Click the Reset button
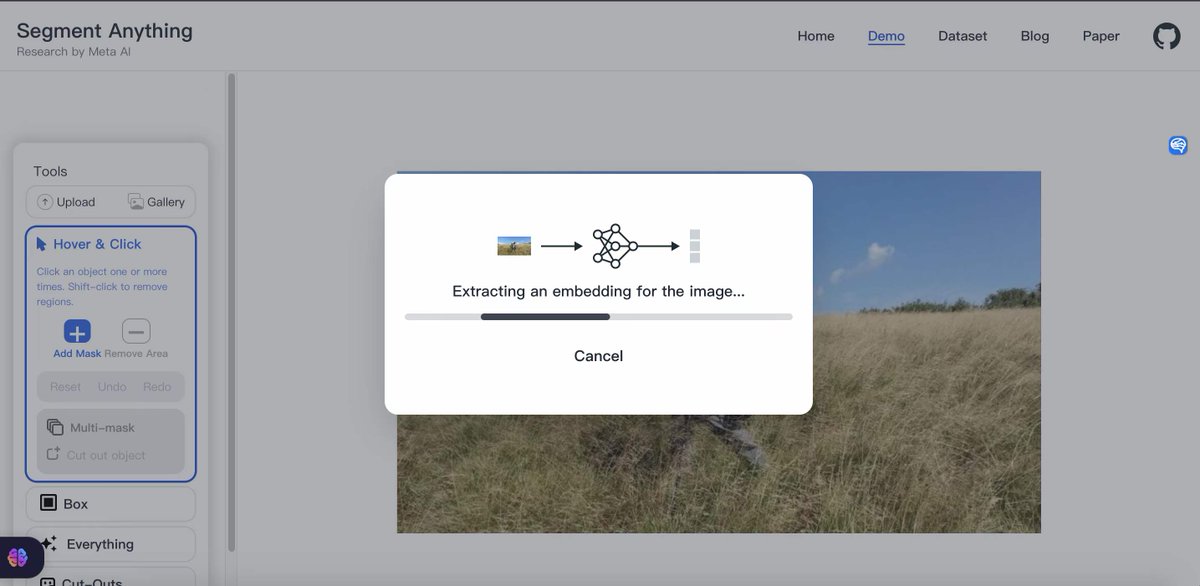Screen dimensions: 1200x586 66,387
